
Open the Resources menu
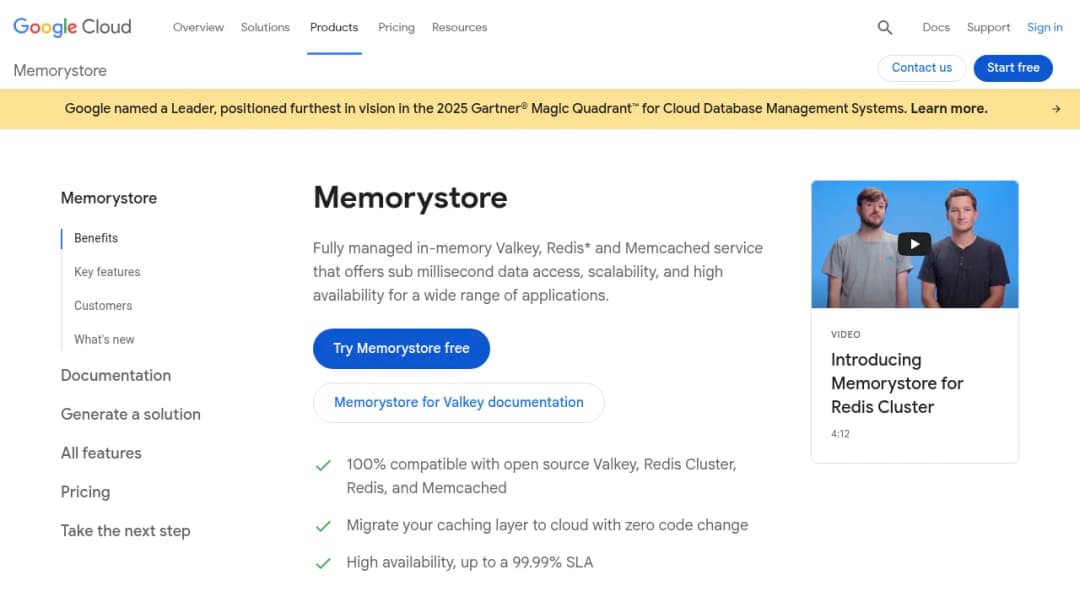point(459,28)
